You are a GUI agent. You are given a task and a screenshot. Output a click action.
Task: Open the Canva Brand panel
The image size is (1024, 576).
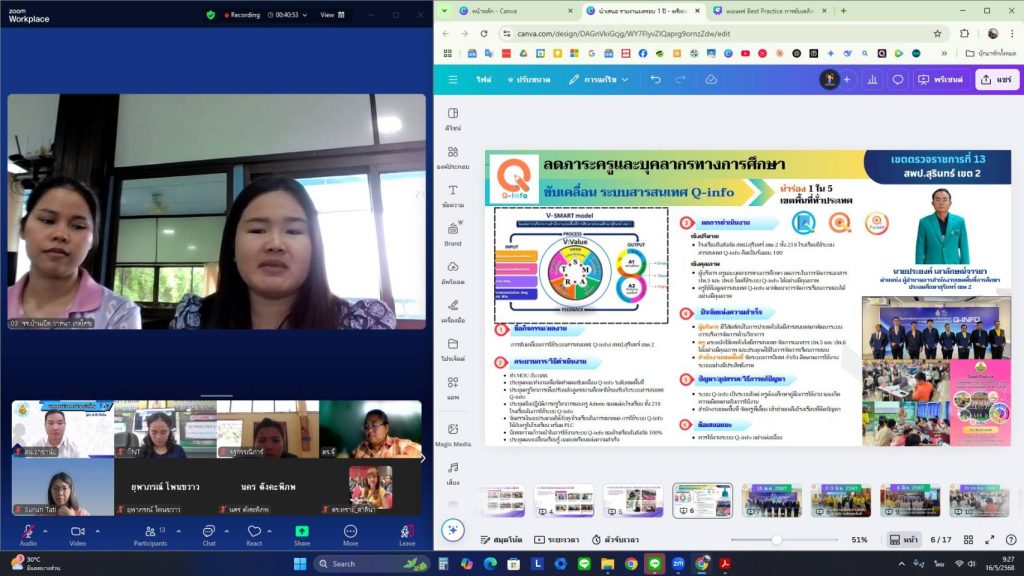[453, 234]
